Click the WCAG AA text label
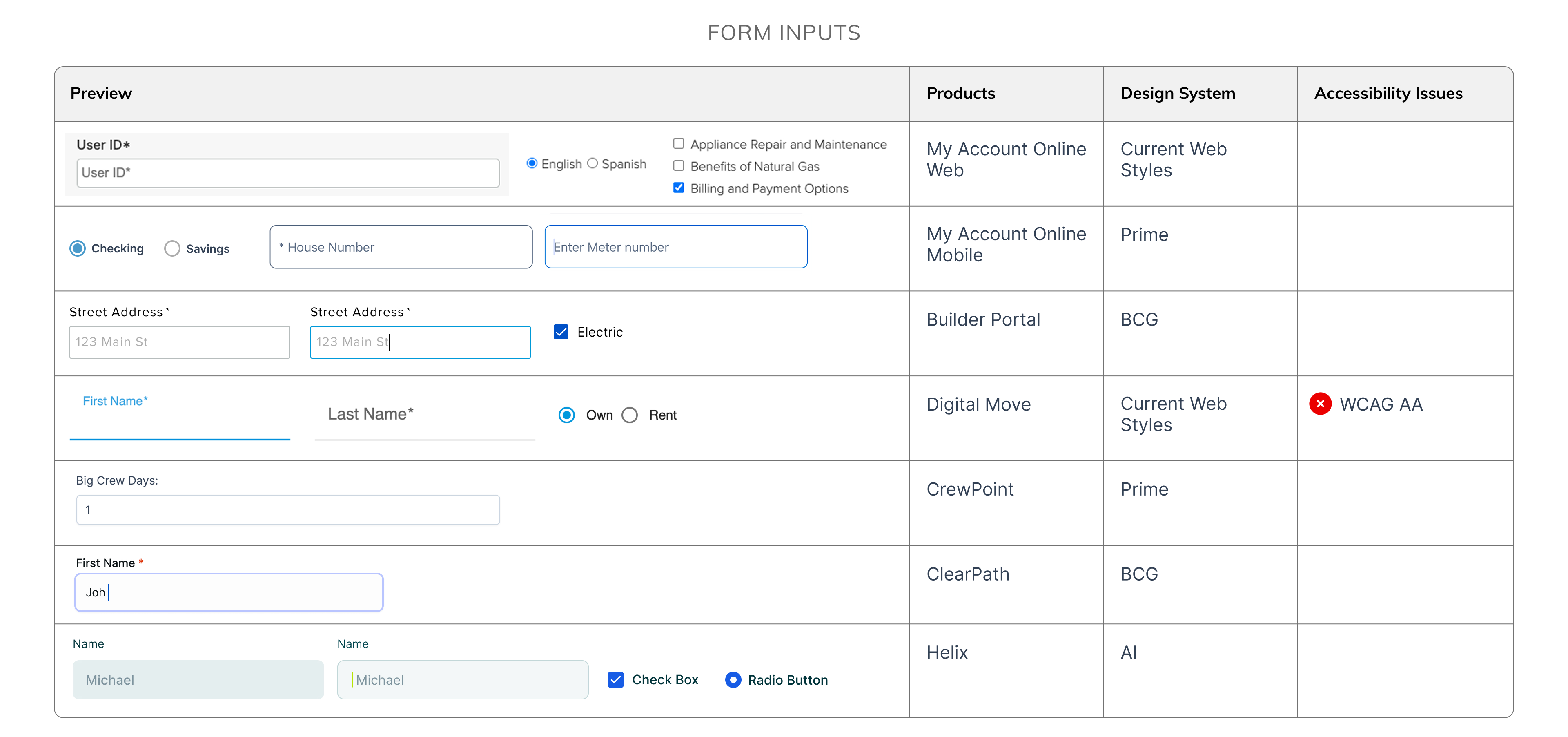The image size is (1568, 737). pyautogui.click(x=1381, y=404)
